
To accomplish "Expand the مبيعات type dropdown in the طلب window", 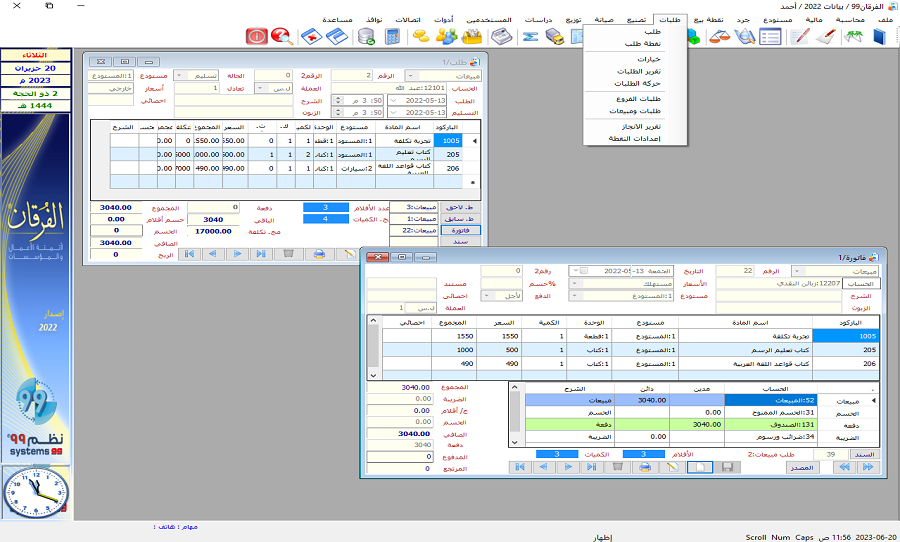I will click(411, 76).
